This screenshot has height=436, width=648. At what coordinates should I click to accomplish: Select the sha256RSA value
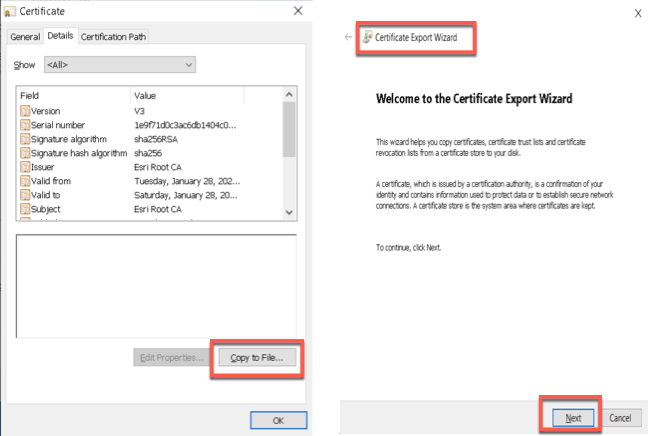tap(156, 139)
